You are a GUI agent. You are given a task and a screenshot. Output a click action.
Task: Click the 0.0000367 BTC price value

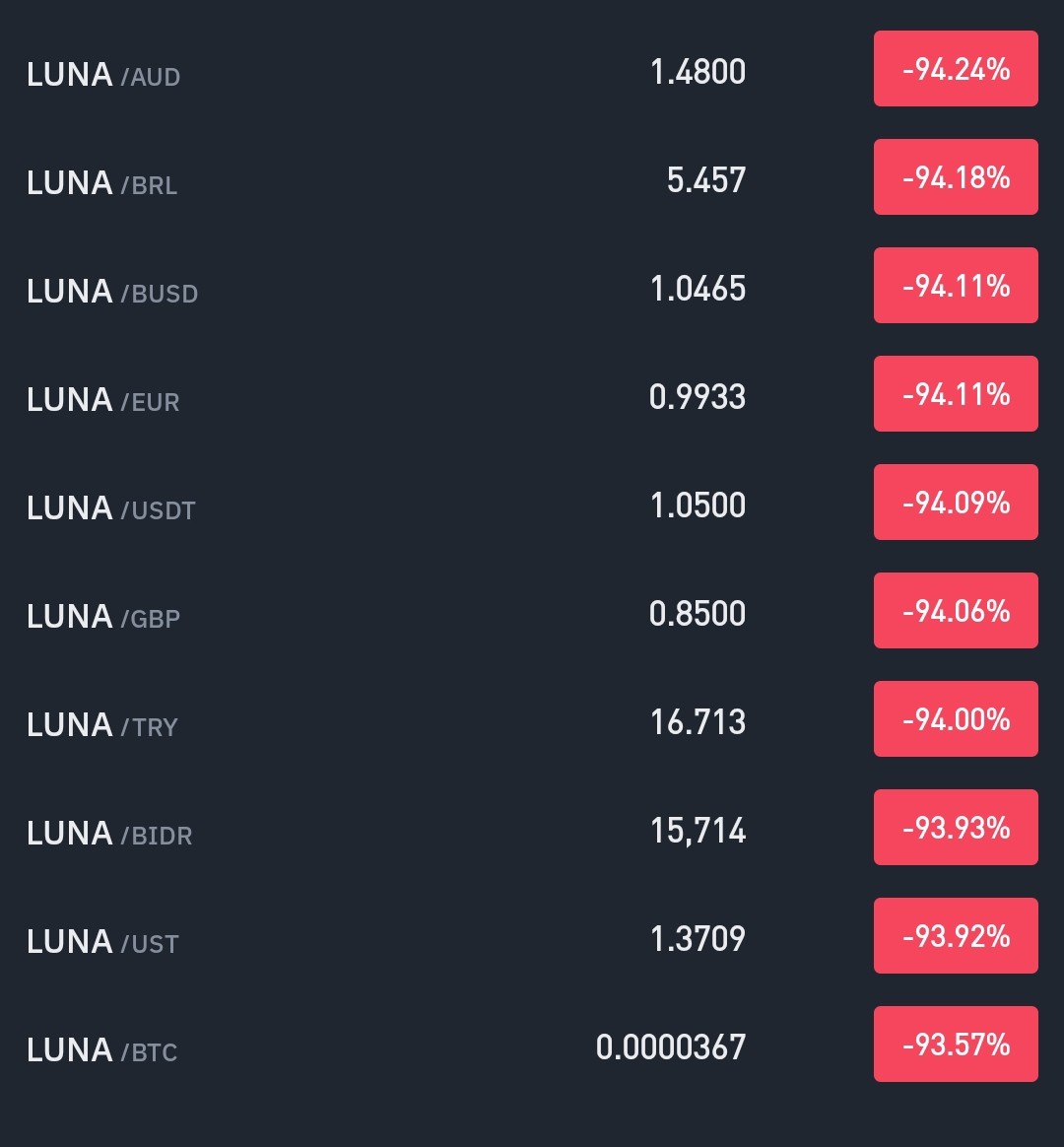pyautogui.click(x=671, y=1047)
